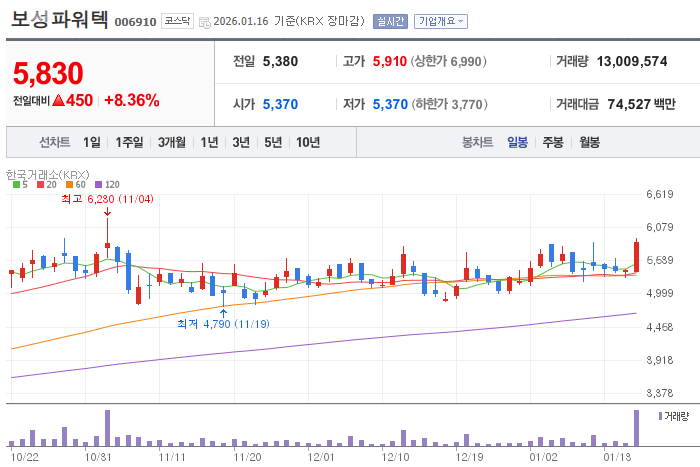Click the green 5-day moving average swatch
The width and height of the screenshot is (700, 467).
coord(17,184)
